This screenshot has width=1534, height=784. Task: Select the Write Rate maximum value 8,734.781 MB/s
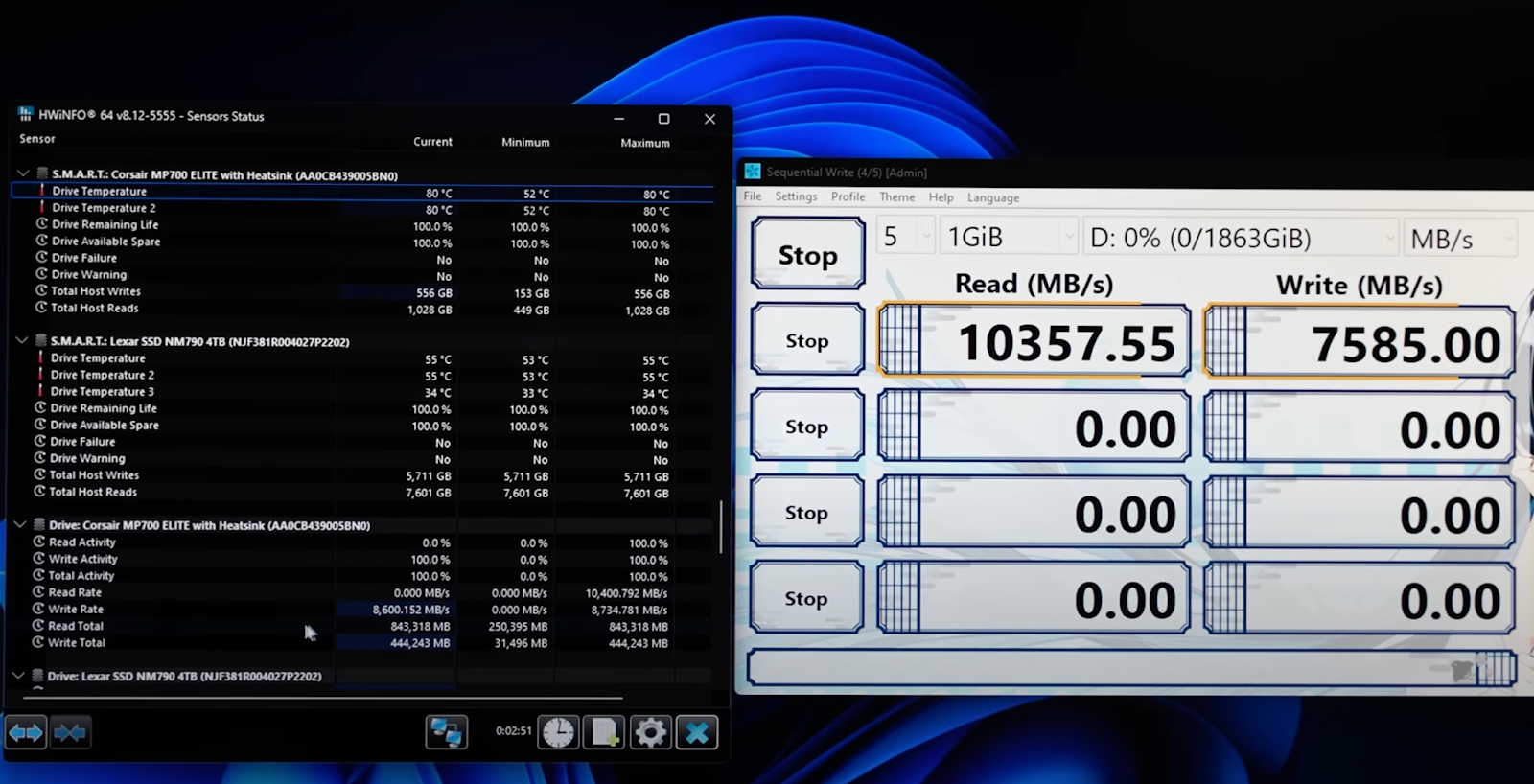click(629, 610)
